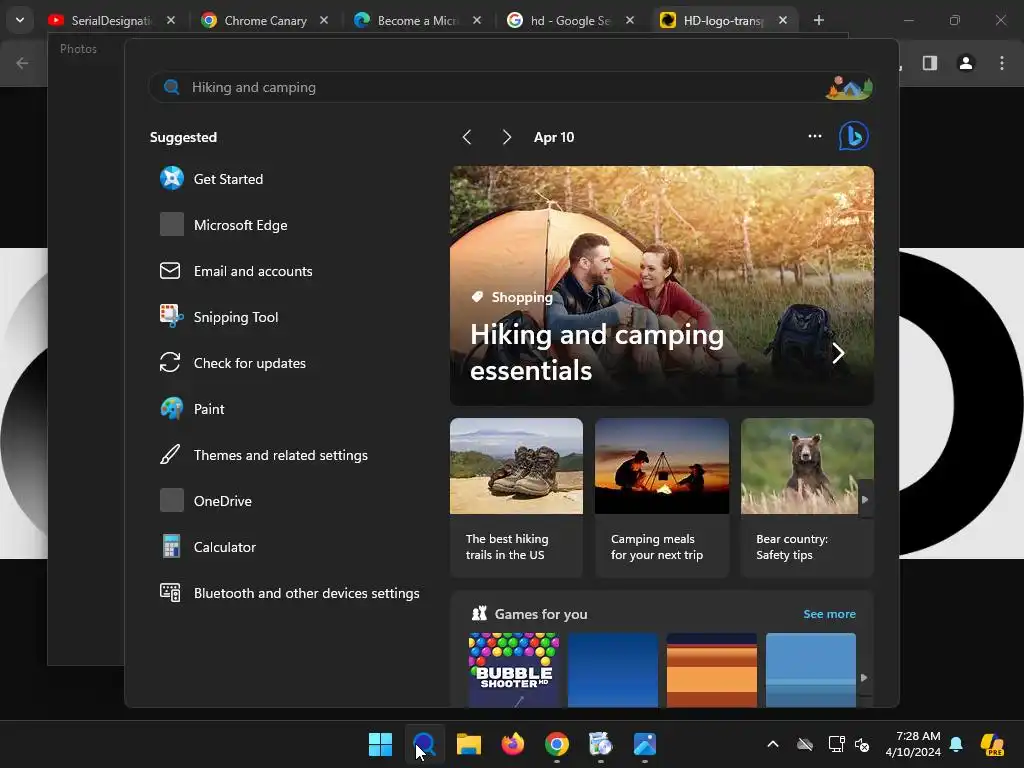Viewport: 1024px width, 768px height.
Task: Open Copilot preview icon in taskbar
Action: (x=991, y=744)
